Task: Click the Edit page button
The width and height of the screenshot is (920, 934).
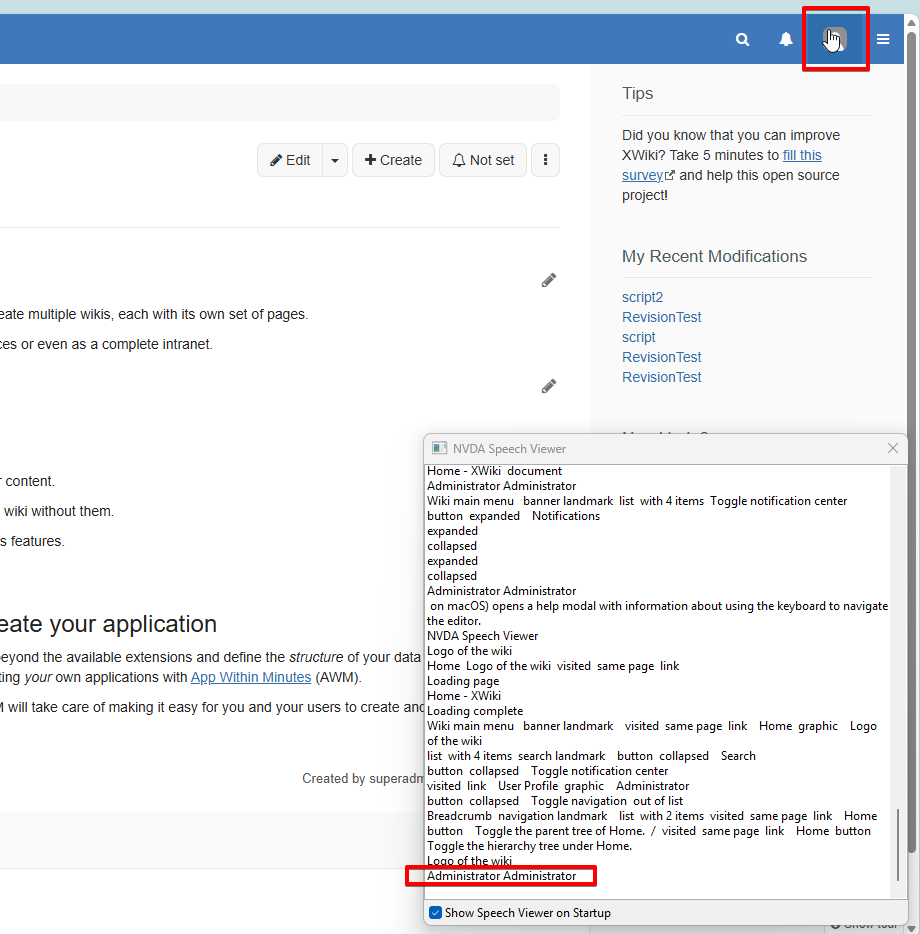Action: pyautogui.click(x=290, y=160)
